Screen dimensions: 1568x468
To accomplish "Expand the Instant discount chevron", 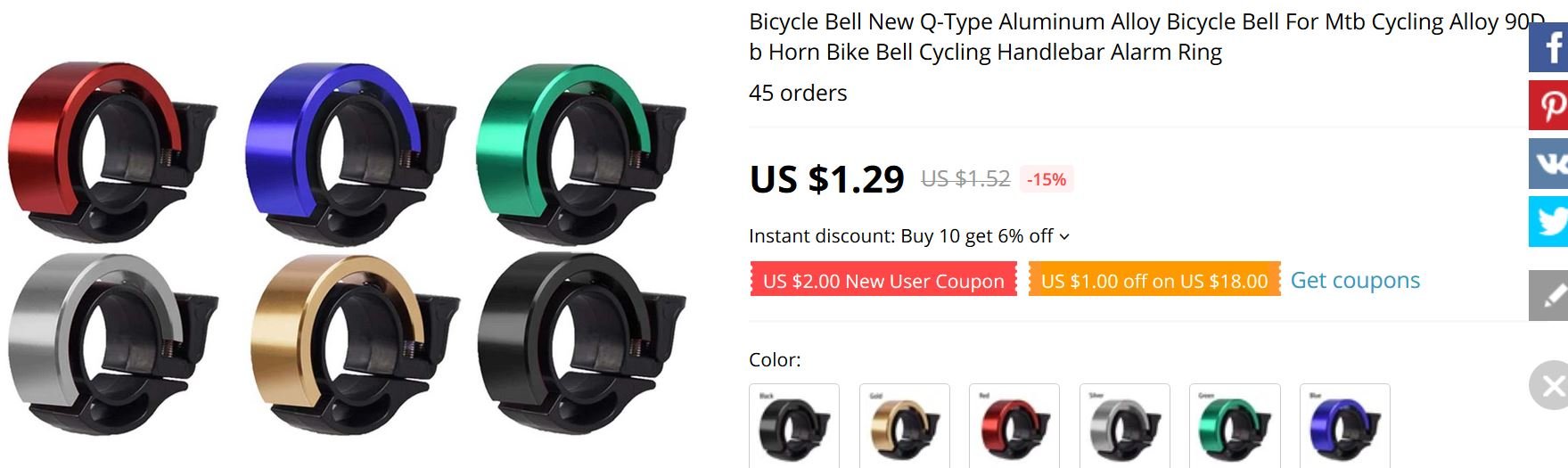I will (1064, 237).
